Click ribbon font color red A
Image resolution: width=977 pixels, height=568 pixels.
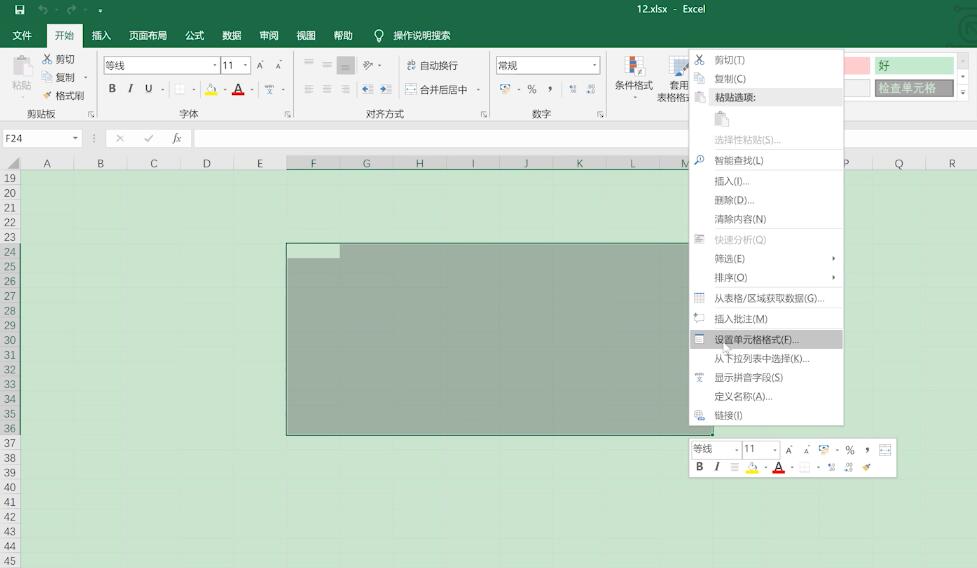click(237, 89)
